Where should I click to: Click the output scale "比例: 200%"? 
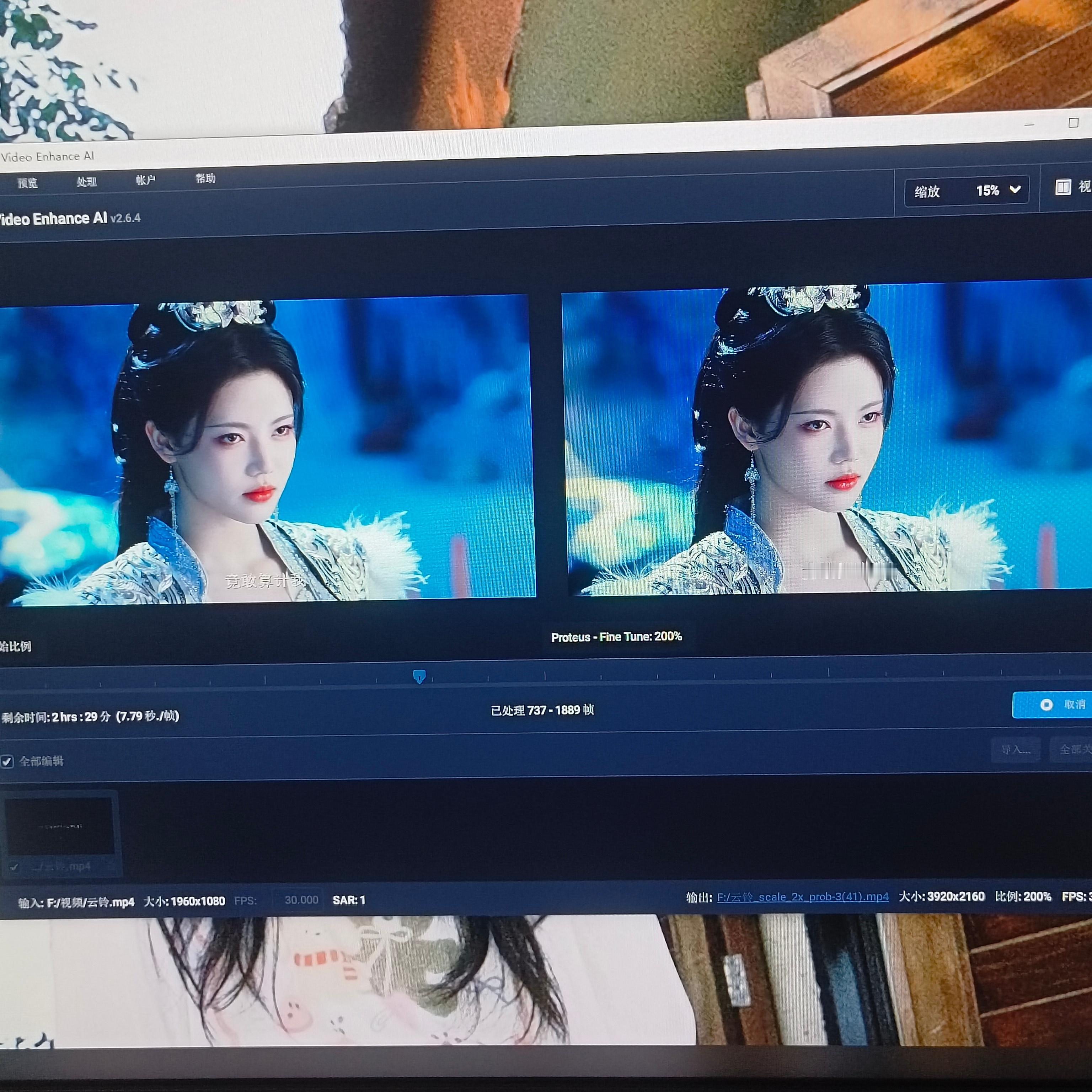[1023, 896]
